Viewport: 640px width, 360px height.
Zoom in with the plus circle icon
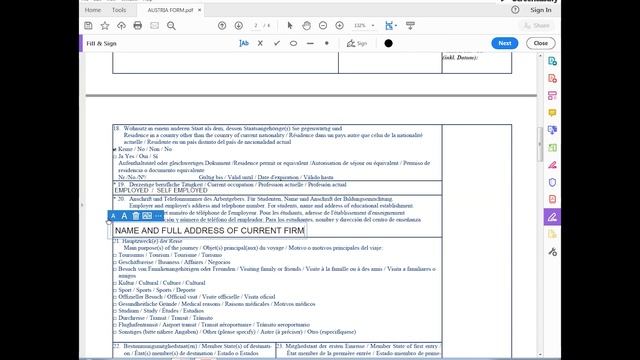pos(340,26)
